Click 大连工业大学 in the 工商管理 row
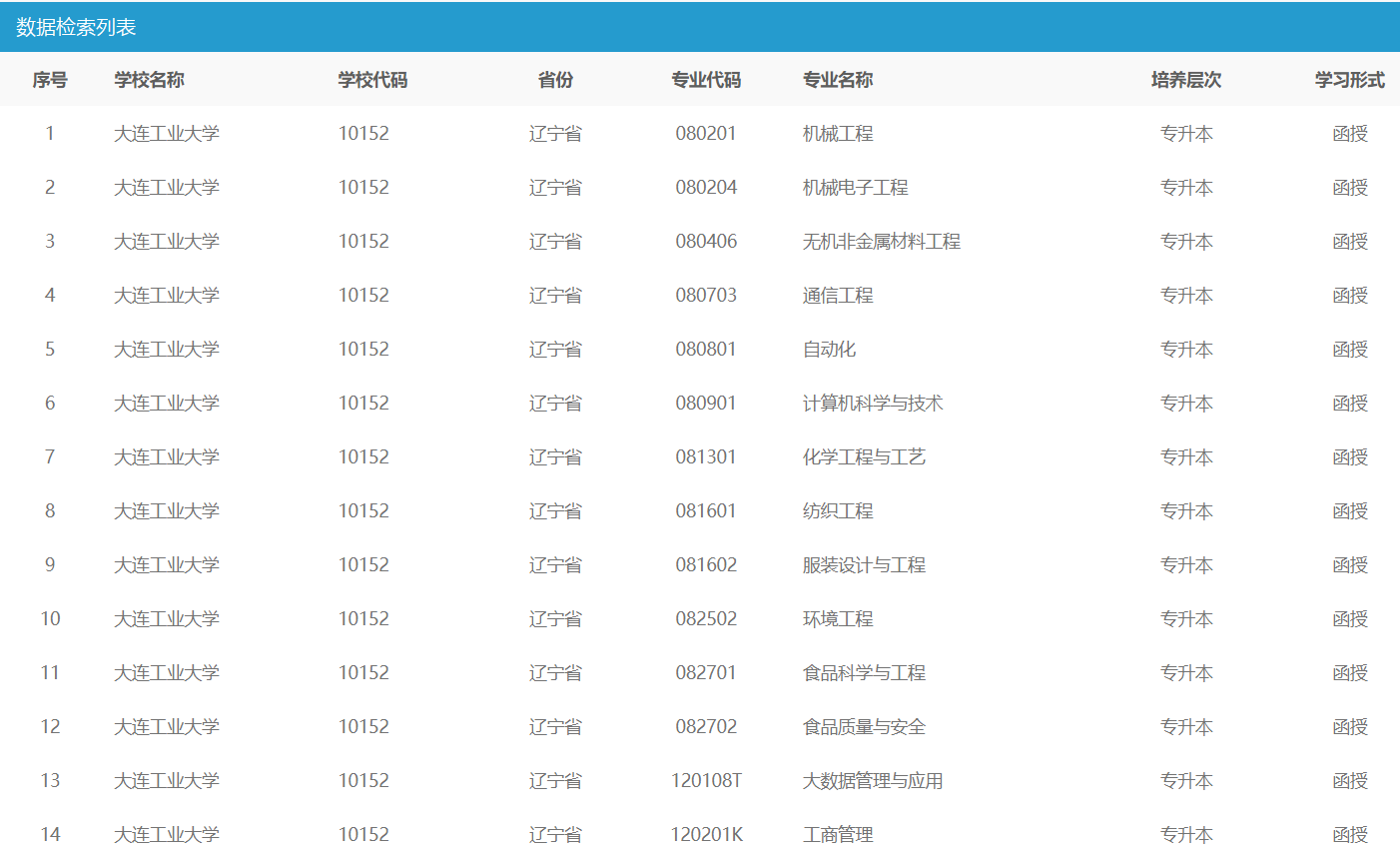This screenshot has height=856, width=1400. (167, 835)
